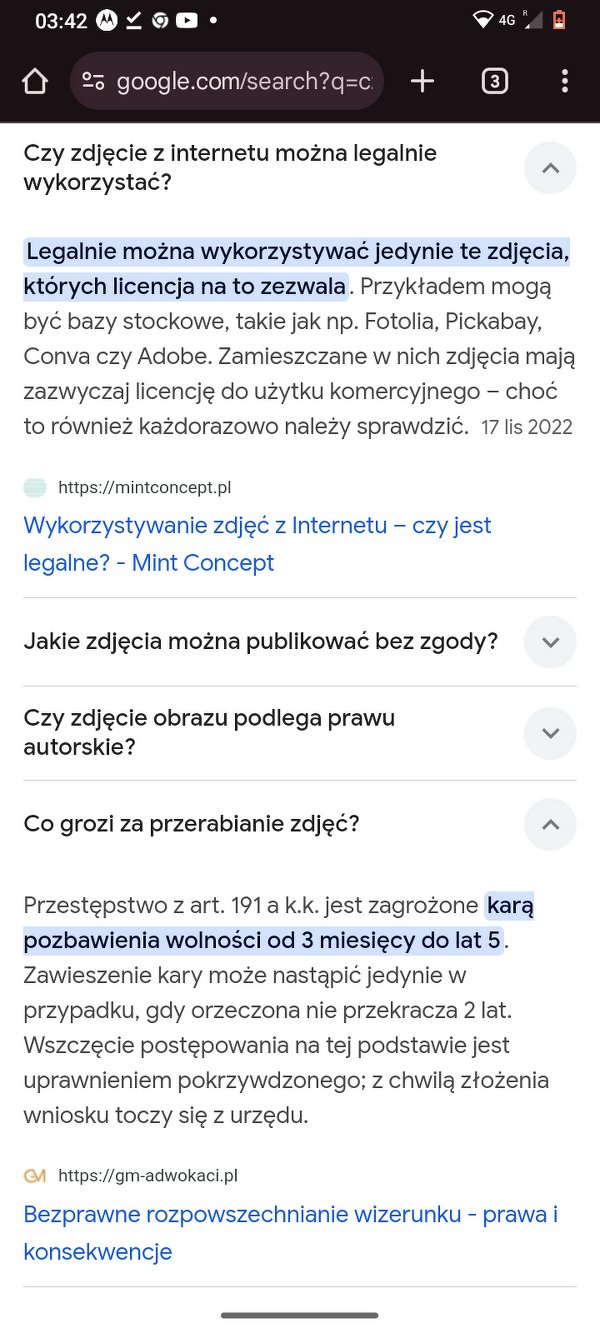Tap the mintconcept.pl favicon
Viewport: 600px width, 1333px height.
click(x=35, y=488)
